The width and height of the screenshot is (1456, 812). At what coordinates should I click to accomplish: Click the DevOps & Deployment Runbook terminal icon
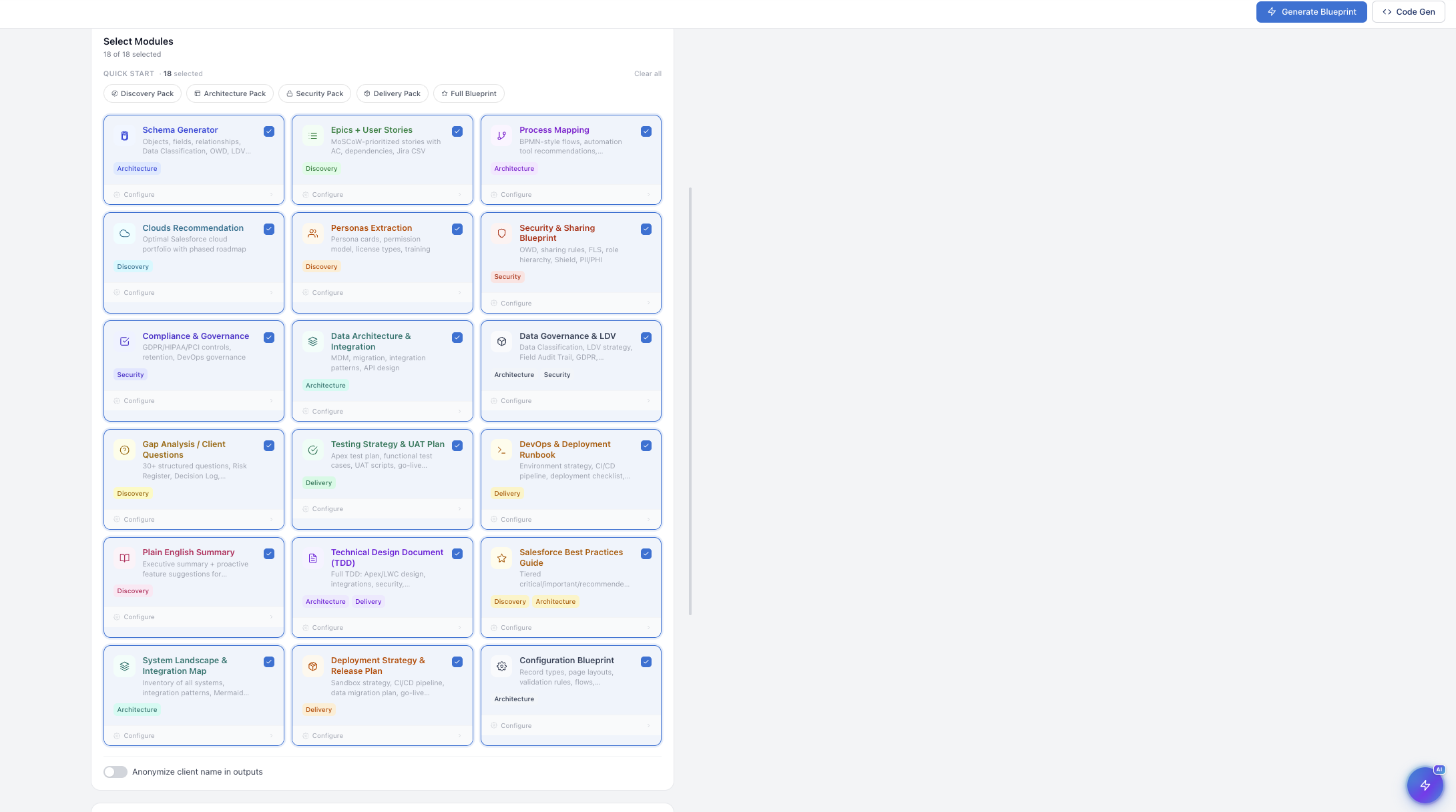click(501, 450)
